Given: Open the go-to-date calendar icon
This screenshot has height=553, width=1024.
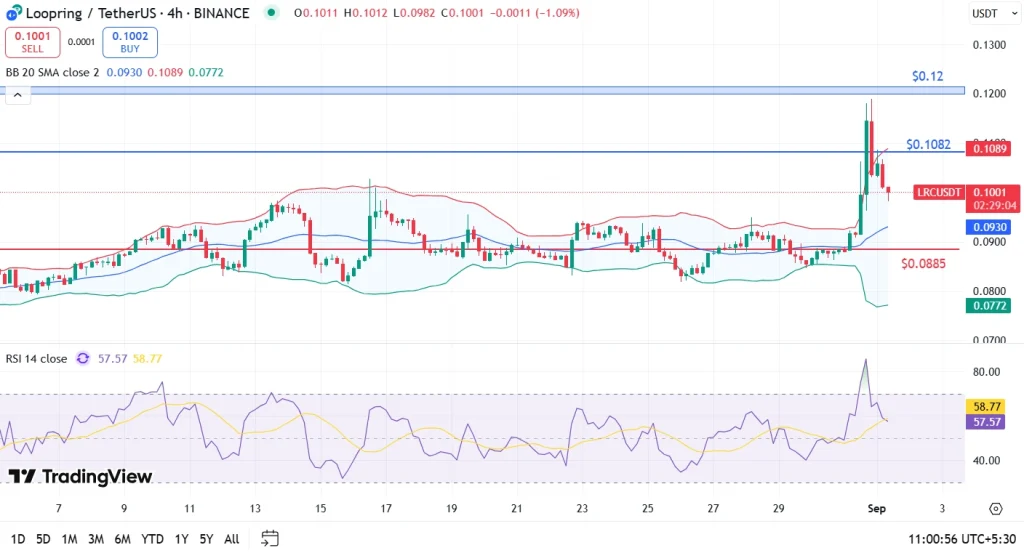Looking at the screenshot, I should click(x=270, y=538).
